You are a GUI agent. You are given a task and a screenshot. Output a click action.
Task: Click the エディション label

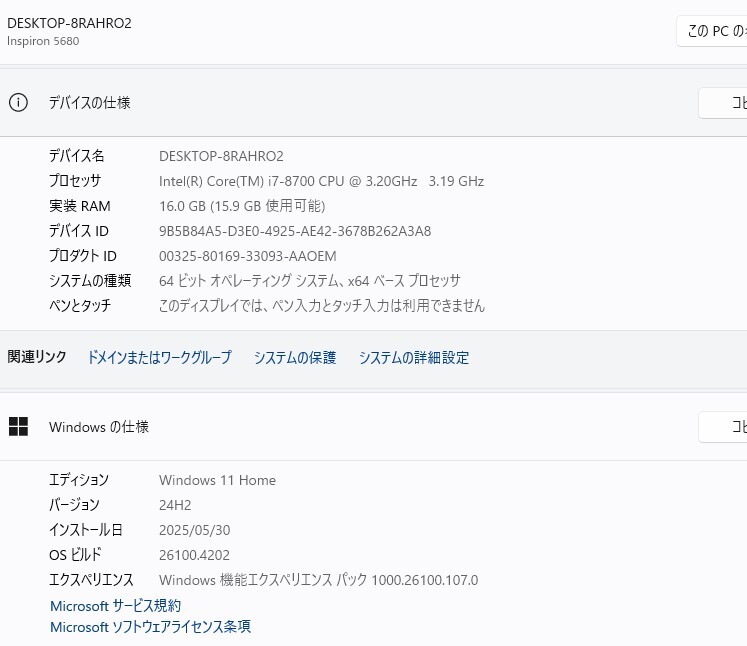pos(79,480)
